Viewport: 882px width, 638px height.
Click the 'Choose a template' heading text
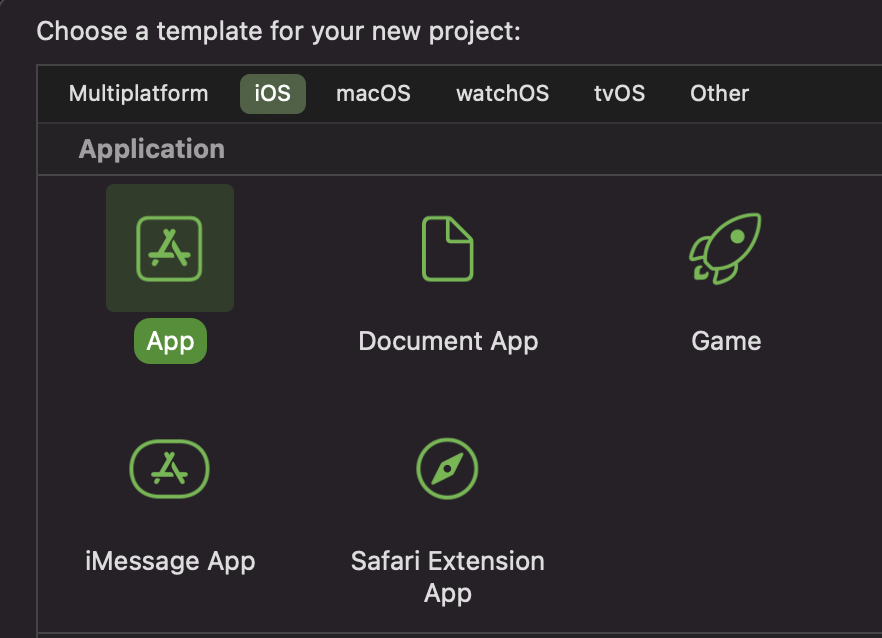point(278,31)
